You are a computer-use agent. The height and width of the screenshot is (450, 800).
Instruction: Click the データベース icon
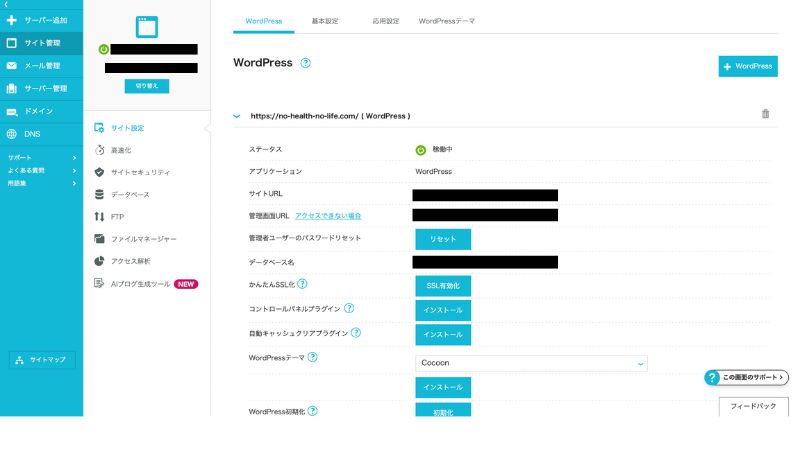pos(99,194)
